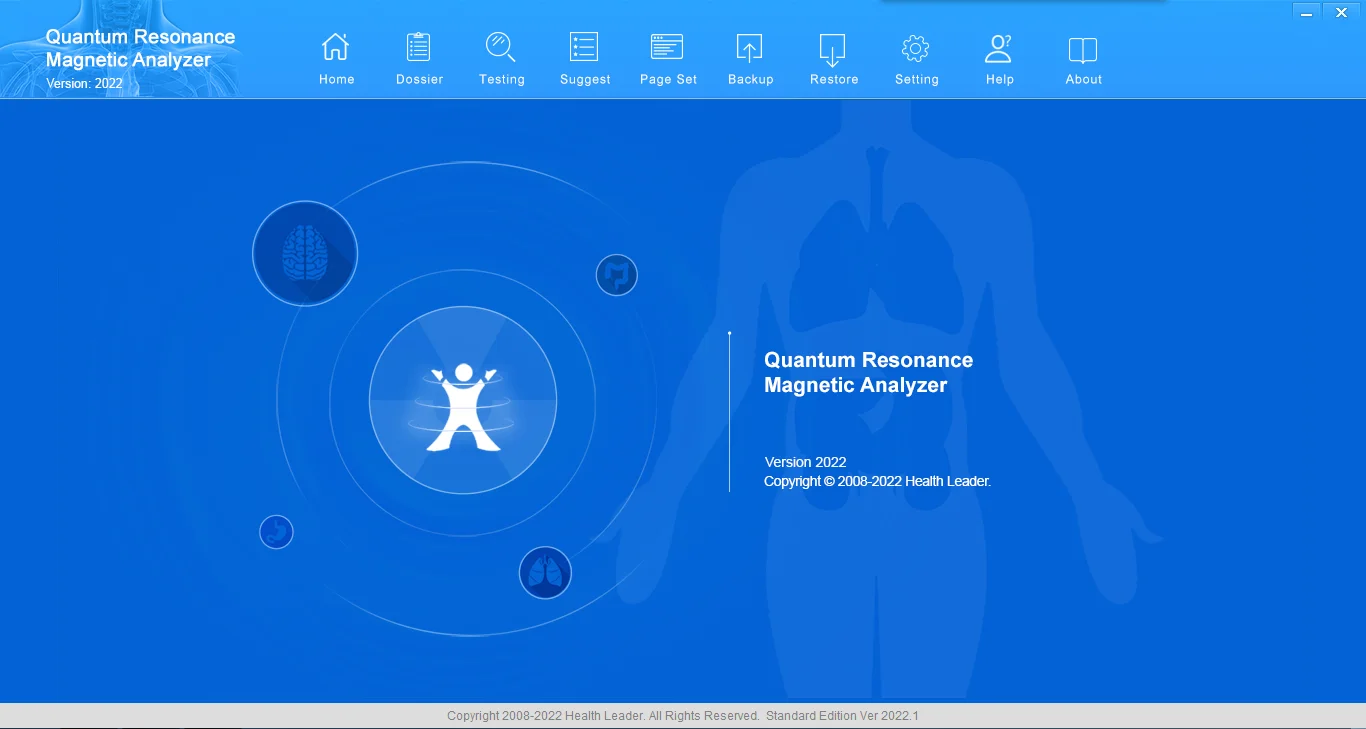Click the lungs graphic icon
The height and width of the screenshot is (729, 1366).
pyautogui.click(x=545, y=572)
